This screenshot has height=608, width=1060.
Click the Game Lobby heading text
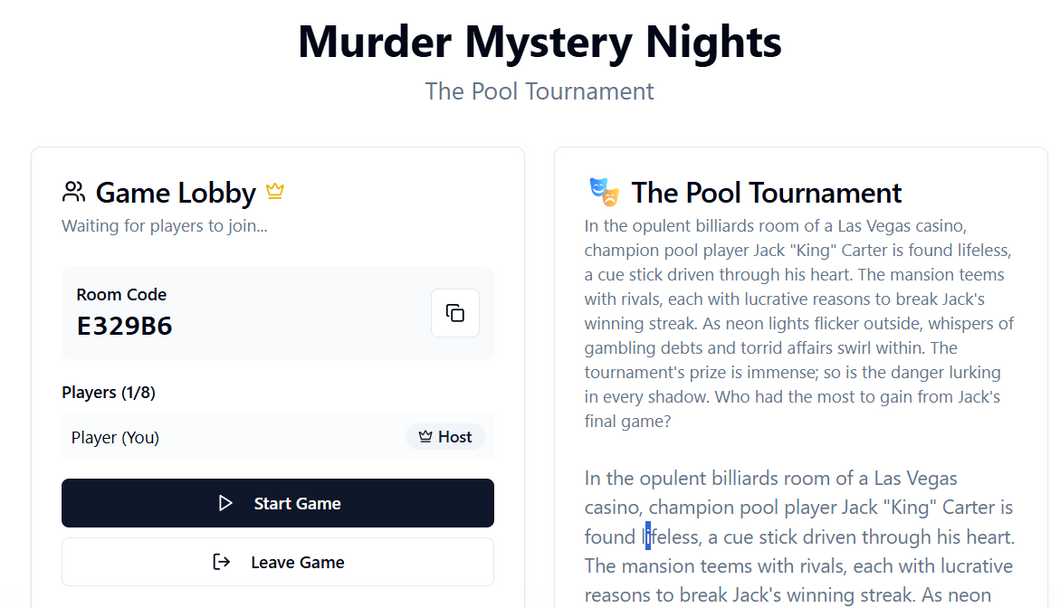point(176,193)
